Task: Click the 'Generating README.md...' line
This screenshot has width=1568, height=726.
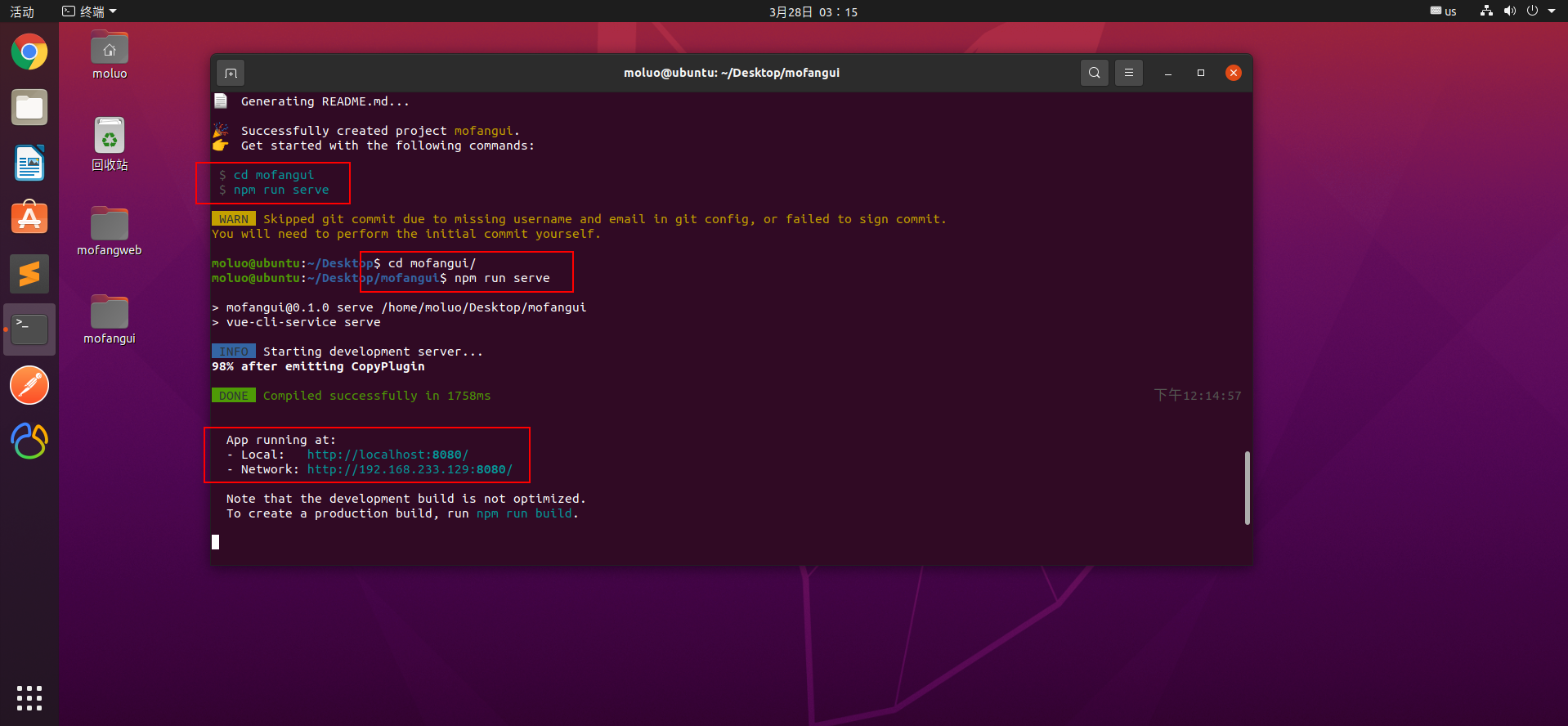Action: click(x=325, y=101)
